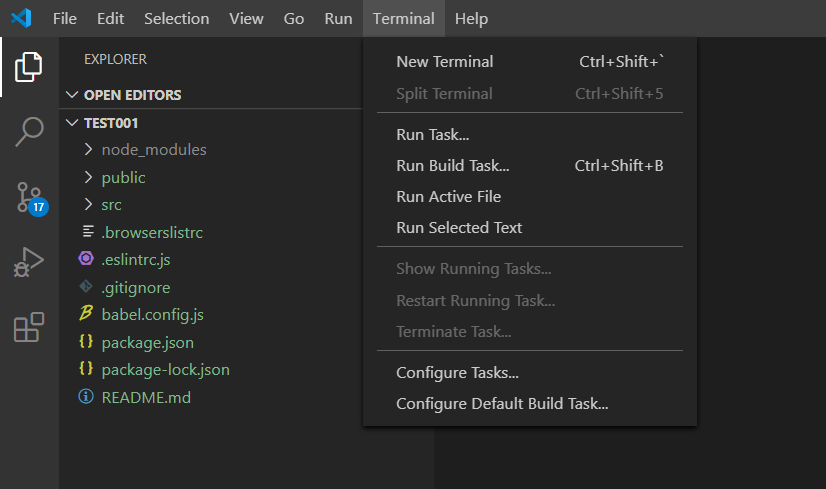The image size is (826, 489).
Task: Open babel.config.js in the explorer
Action: click(x=152, y=314)
